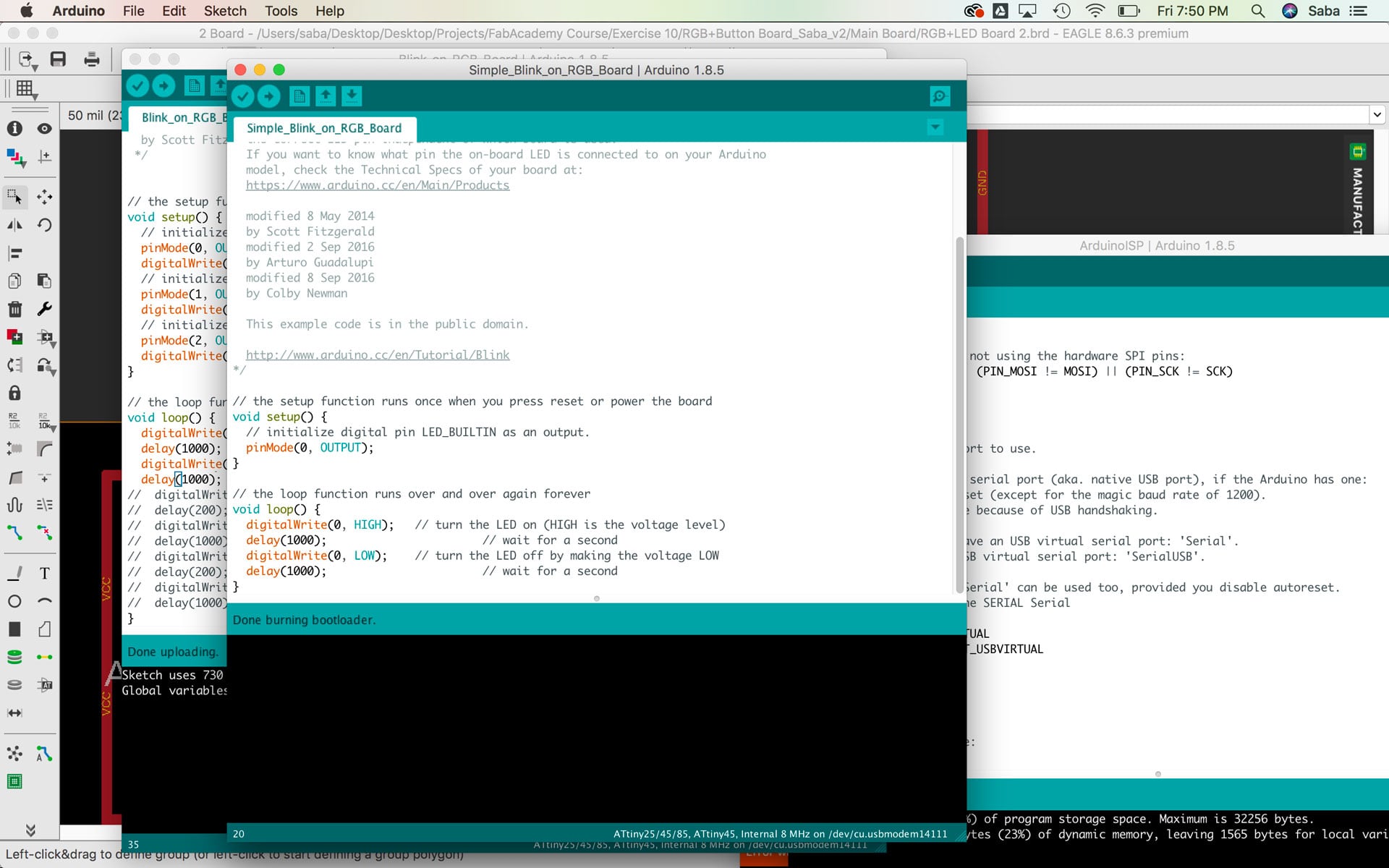
Task: Open the Arduino Sketch menu
Action: pos(225,11)
